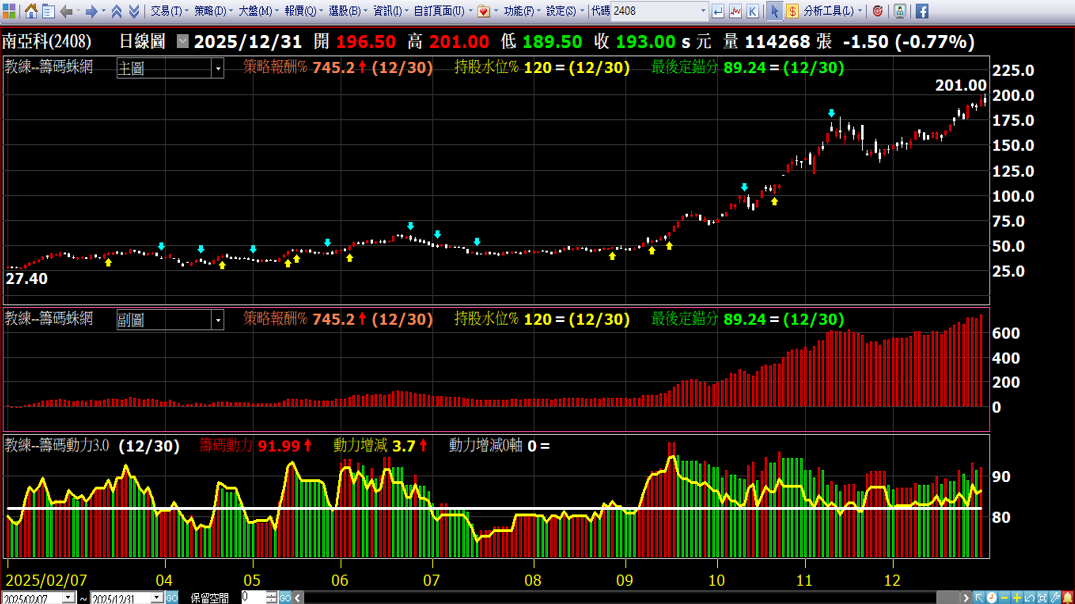Click the GO button after end date
Image resolution: width=1075 pixels, height=604 pixels.
coord(171,598)
